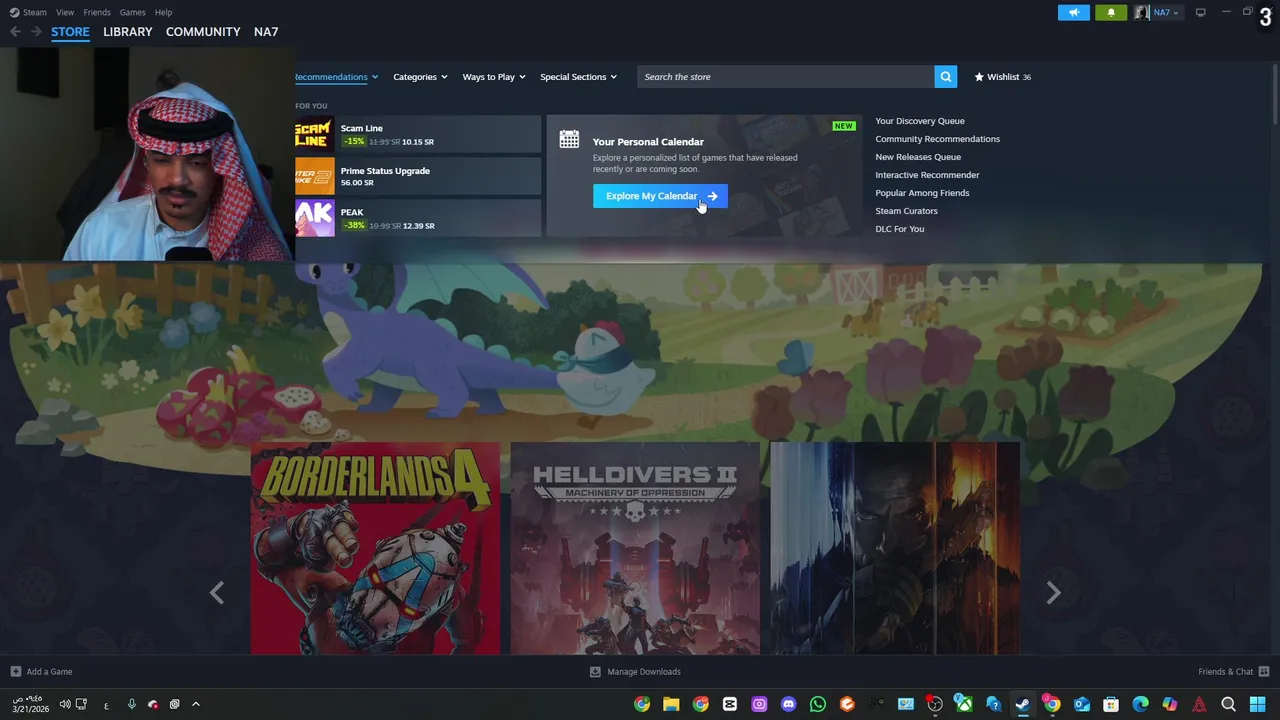1280x720 pixels.
Task: Go forward with the navigation forward arrow
Action: (36, 32)
